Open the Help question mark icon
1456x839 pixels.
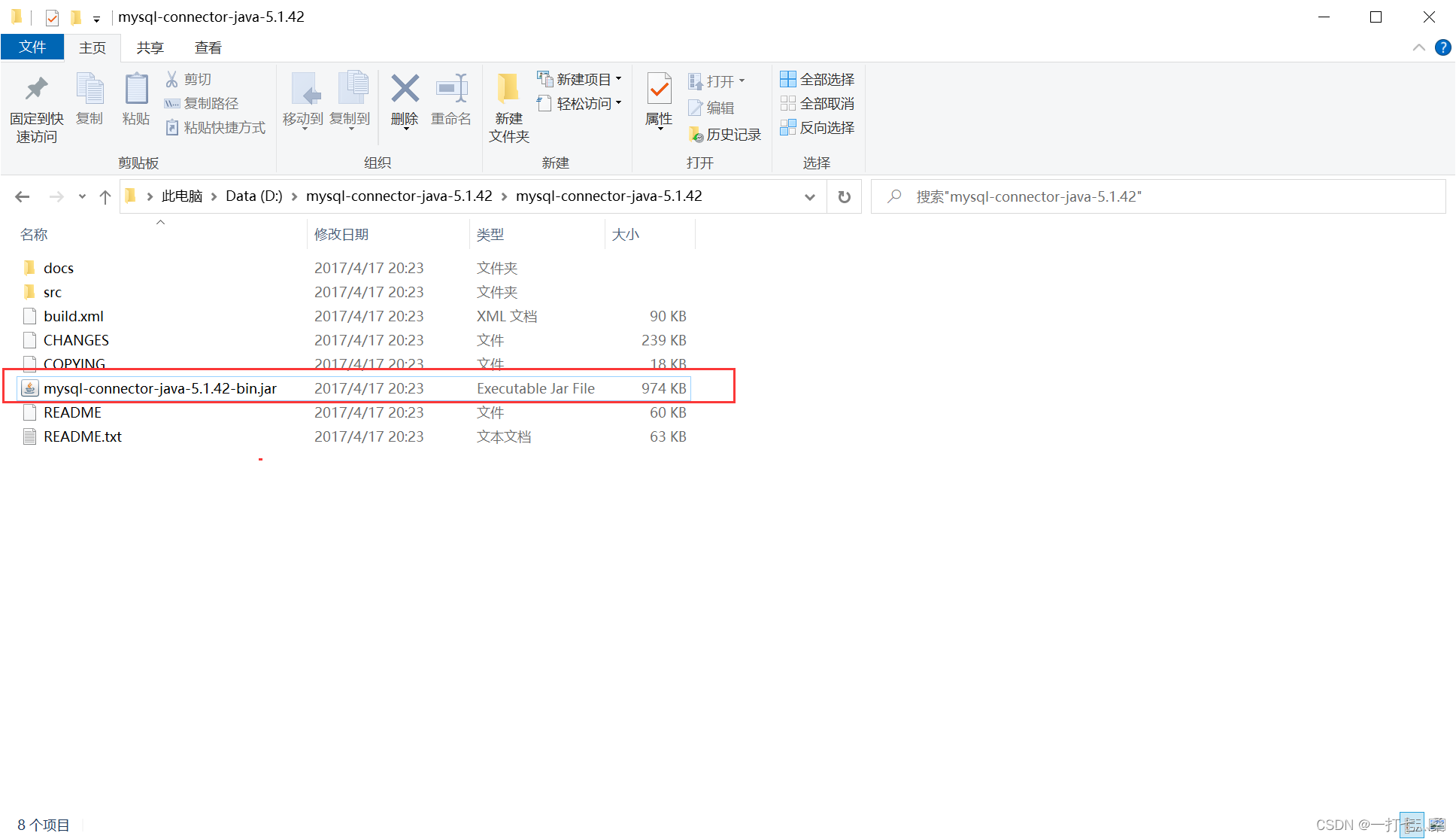click(x=1442, y=47)
